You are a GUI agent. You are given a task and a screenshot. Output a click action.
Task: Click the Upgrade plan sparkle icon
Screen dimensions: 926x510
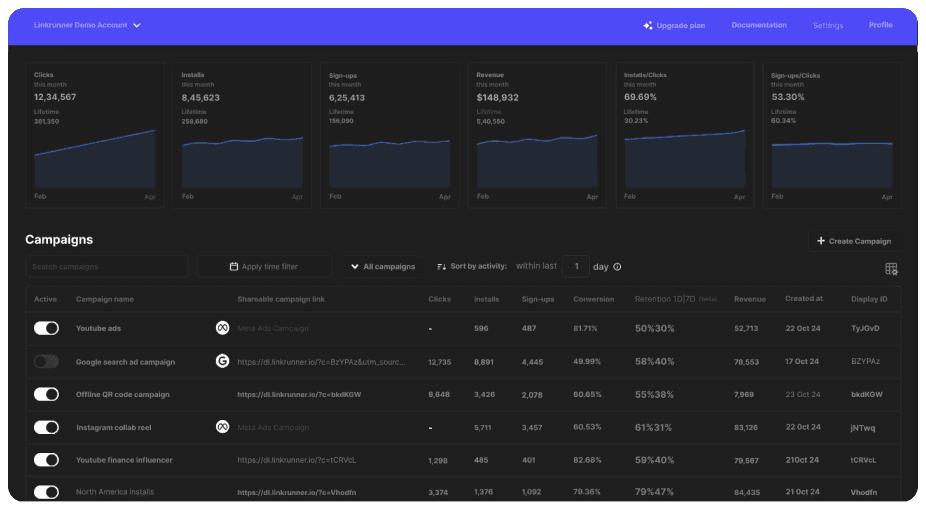(648, 25)
